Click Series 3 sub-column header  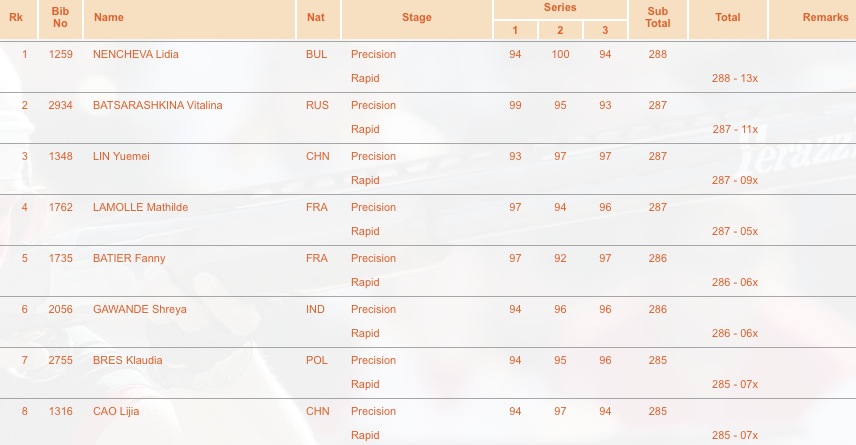pyautogui.click(x=605, y=31)
